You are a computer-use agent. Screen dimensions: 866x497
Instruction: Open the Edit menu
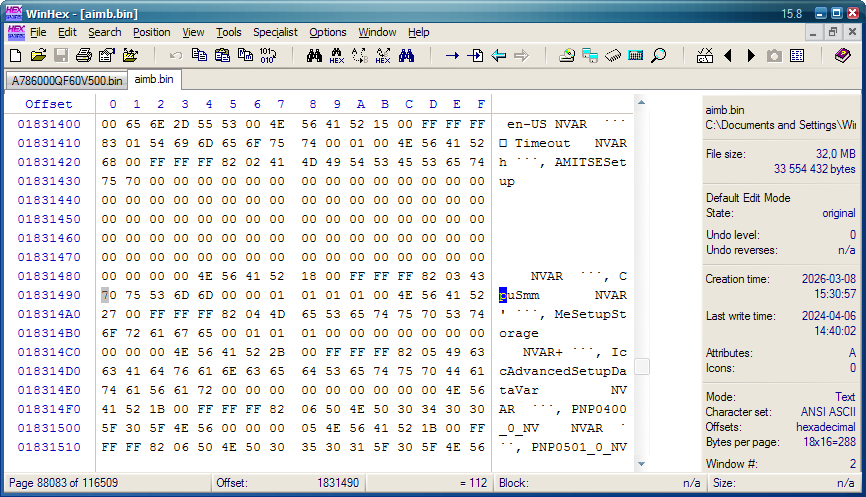[x=67, y=32]
